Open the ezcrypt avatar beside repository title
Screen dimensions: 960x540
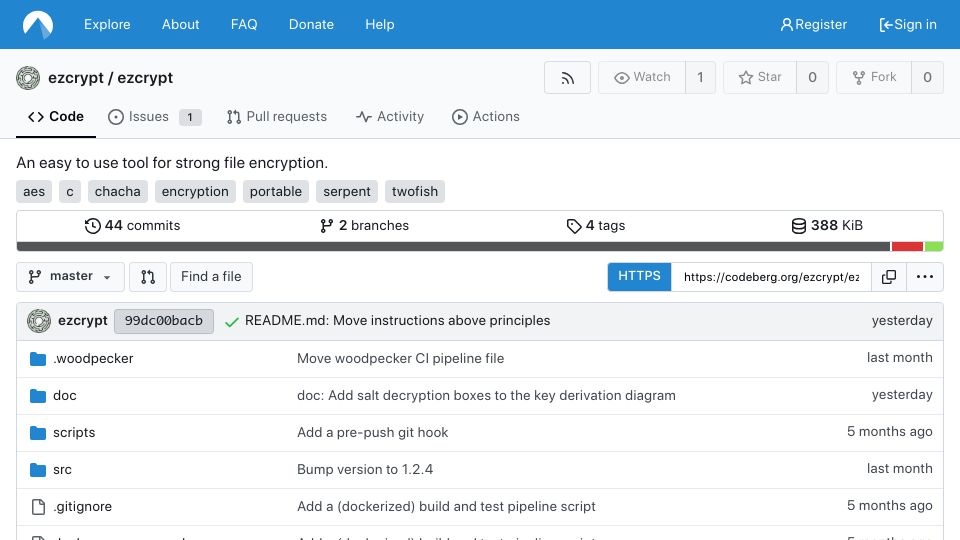click(x=28, y=78)
